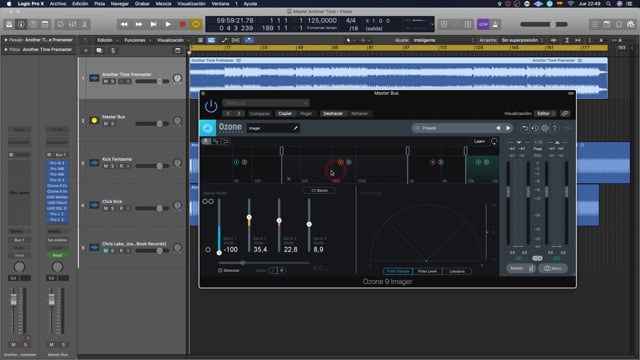Image resolution: width=640 pixels, height=360 pixels.
Task: Click the Go to Beginning transport button
Action: [153, 24]
